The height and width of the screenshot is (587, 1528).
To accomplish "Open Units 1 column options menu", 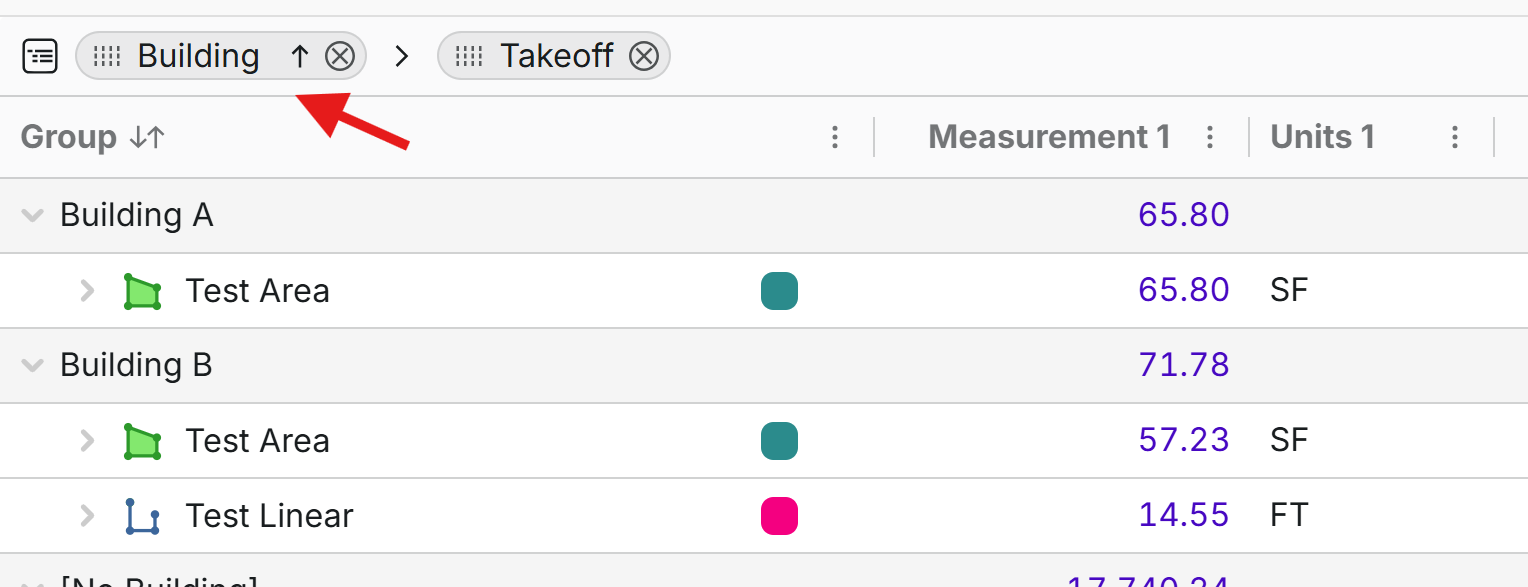I will 1455,137.
